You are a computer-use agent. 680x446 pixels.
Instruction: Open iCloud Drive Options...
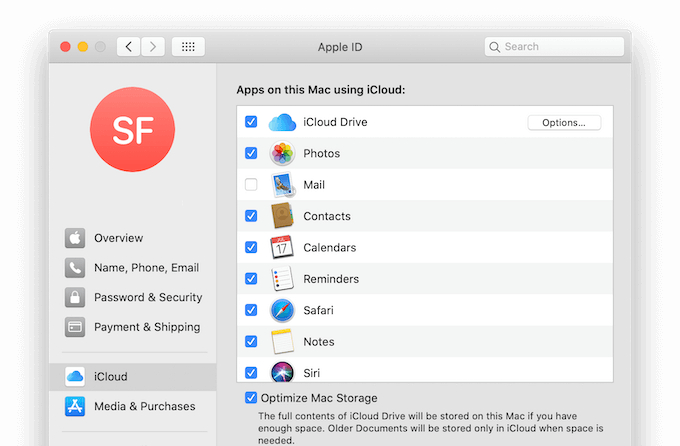(x=564, y=123)
